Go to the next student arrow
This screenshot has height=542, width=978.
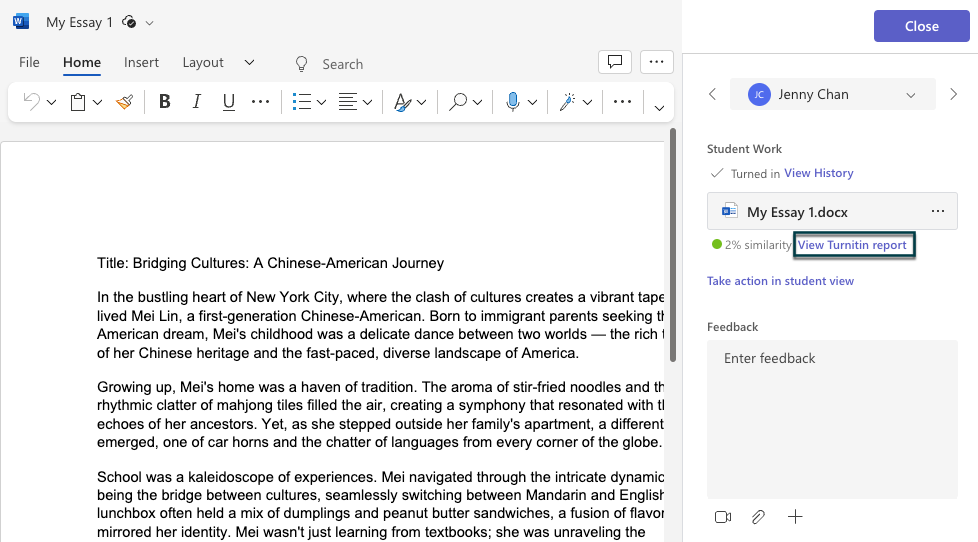coord(953,94)
